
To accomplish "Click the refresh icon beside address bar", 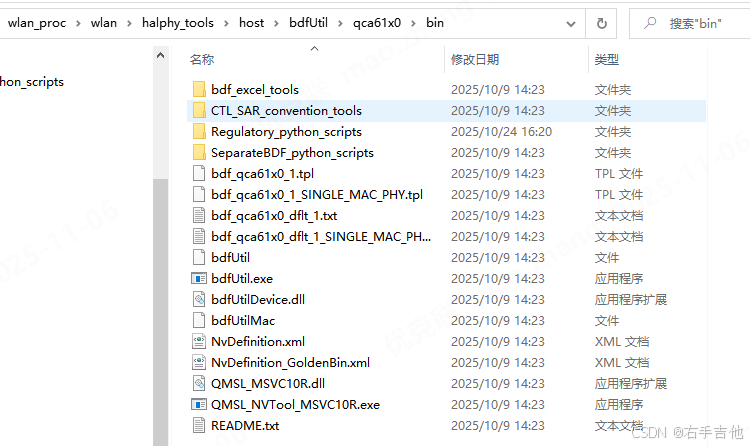I will tap(602, 23).
